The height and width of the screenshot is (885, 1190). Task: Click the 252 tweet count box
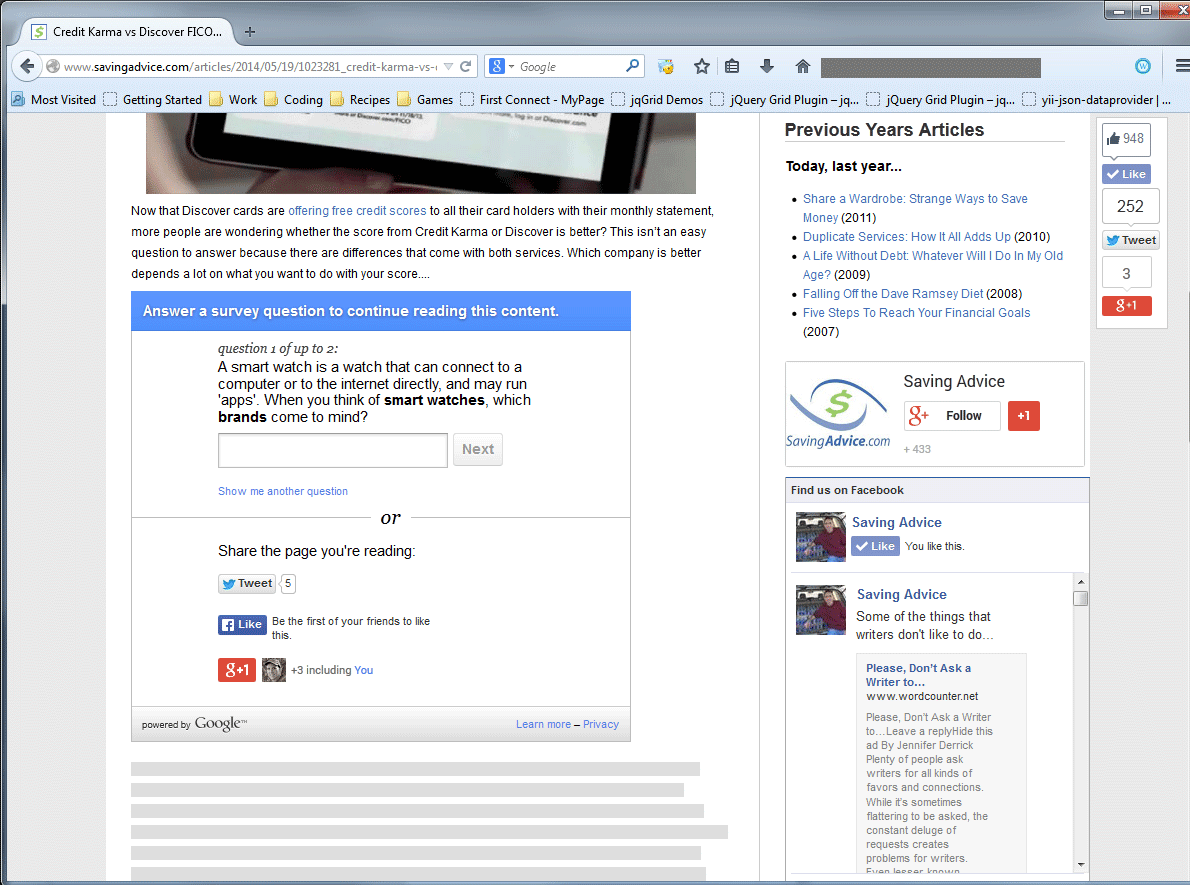tap(1130, 206)
